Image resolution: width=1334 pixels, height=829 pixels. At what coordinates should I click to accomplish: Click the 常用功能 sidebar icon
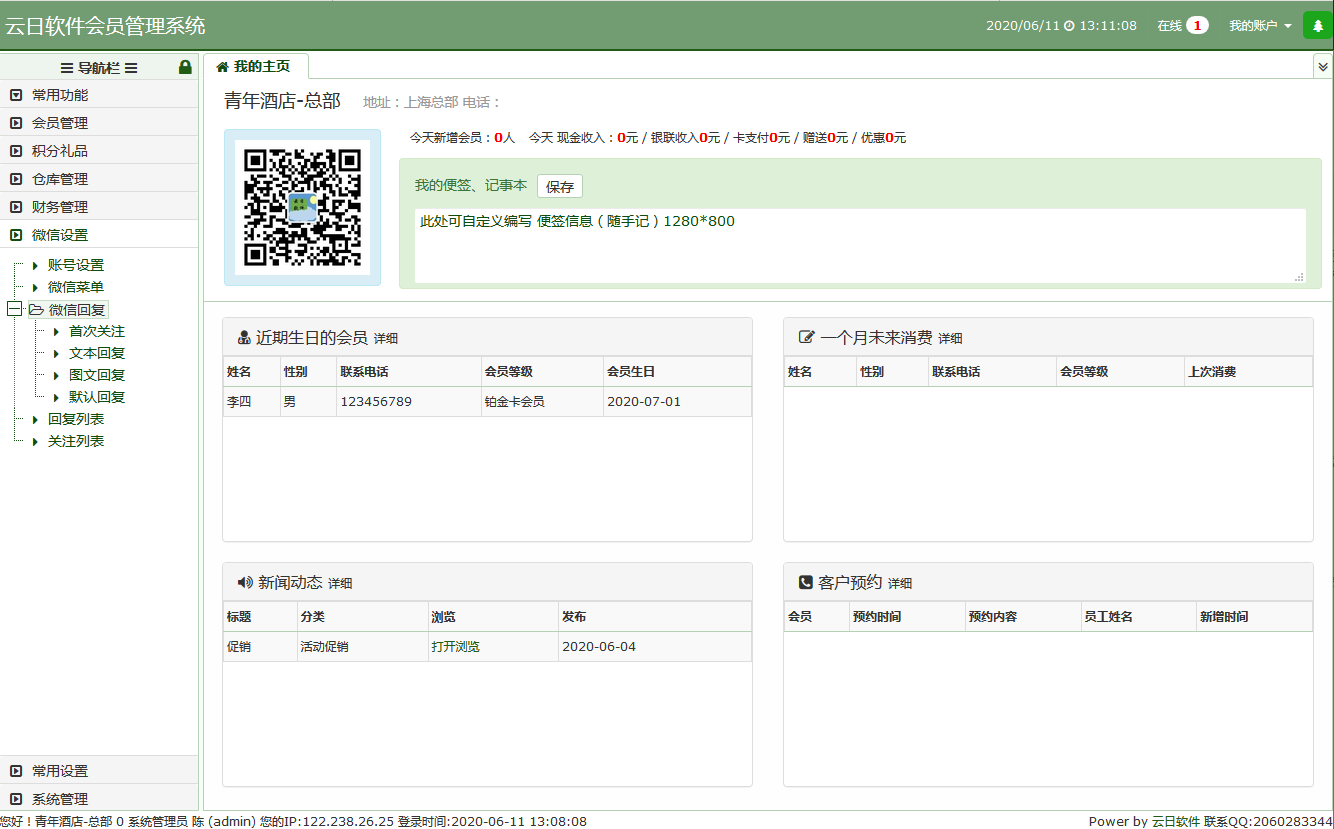coord(15,96)
